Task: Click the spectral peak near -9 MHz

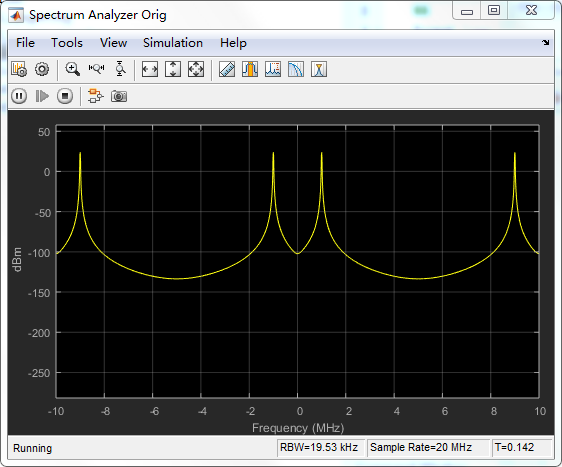Action: [80, 153]
